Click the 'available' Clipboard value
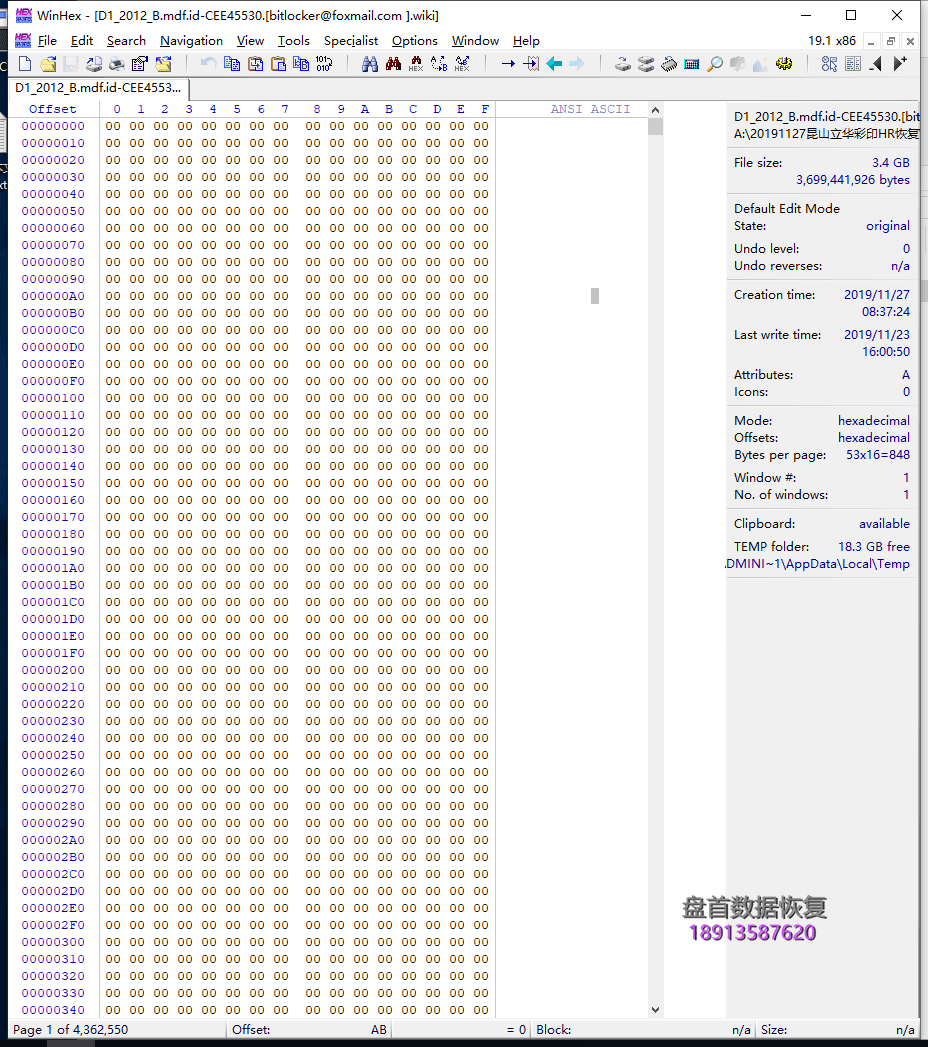The width and height of the screenshot is (928, 1047). (x=884, y=524)
